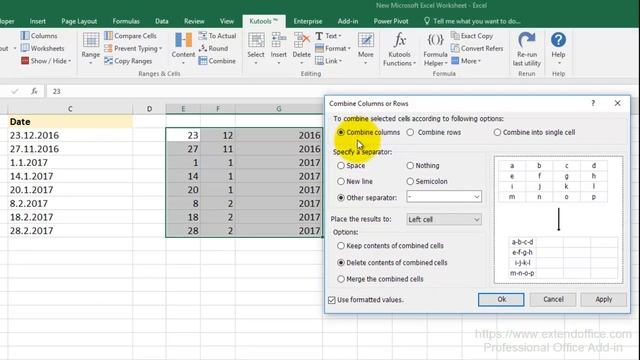Open the Link tools dropdown

[329, 61]
